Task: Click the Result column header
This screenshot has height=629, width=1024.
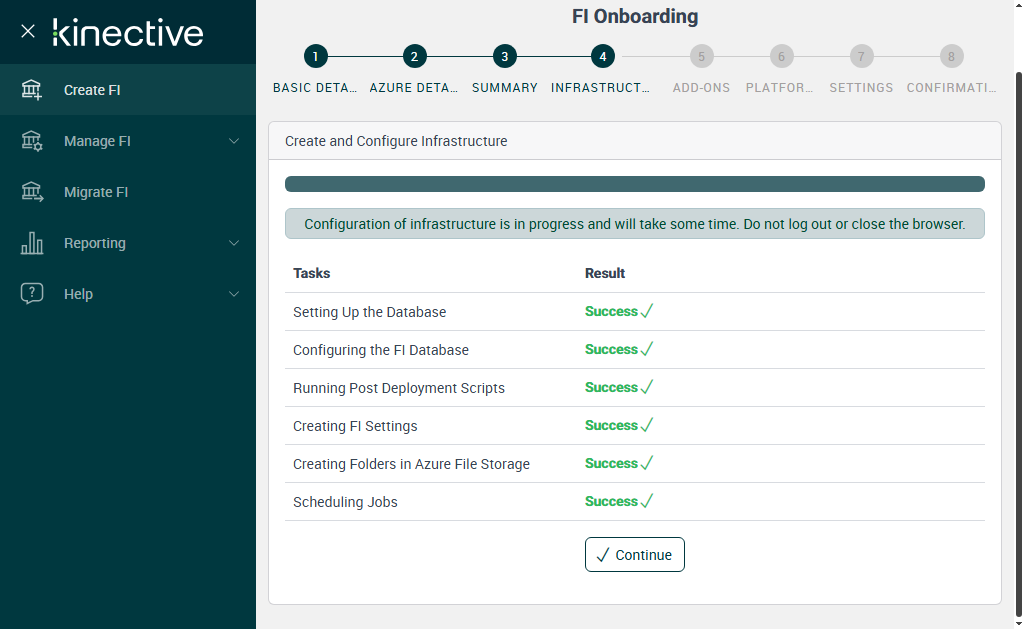Action: click(605, 273)
